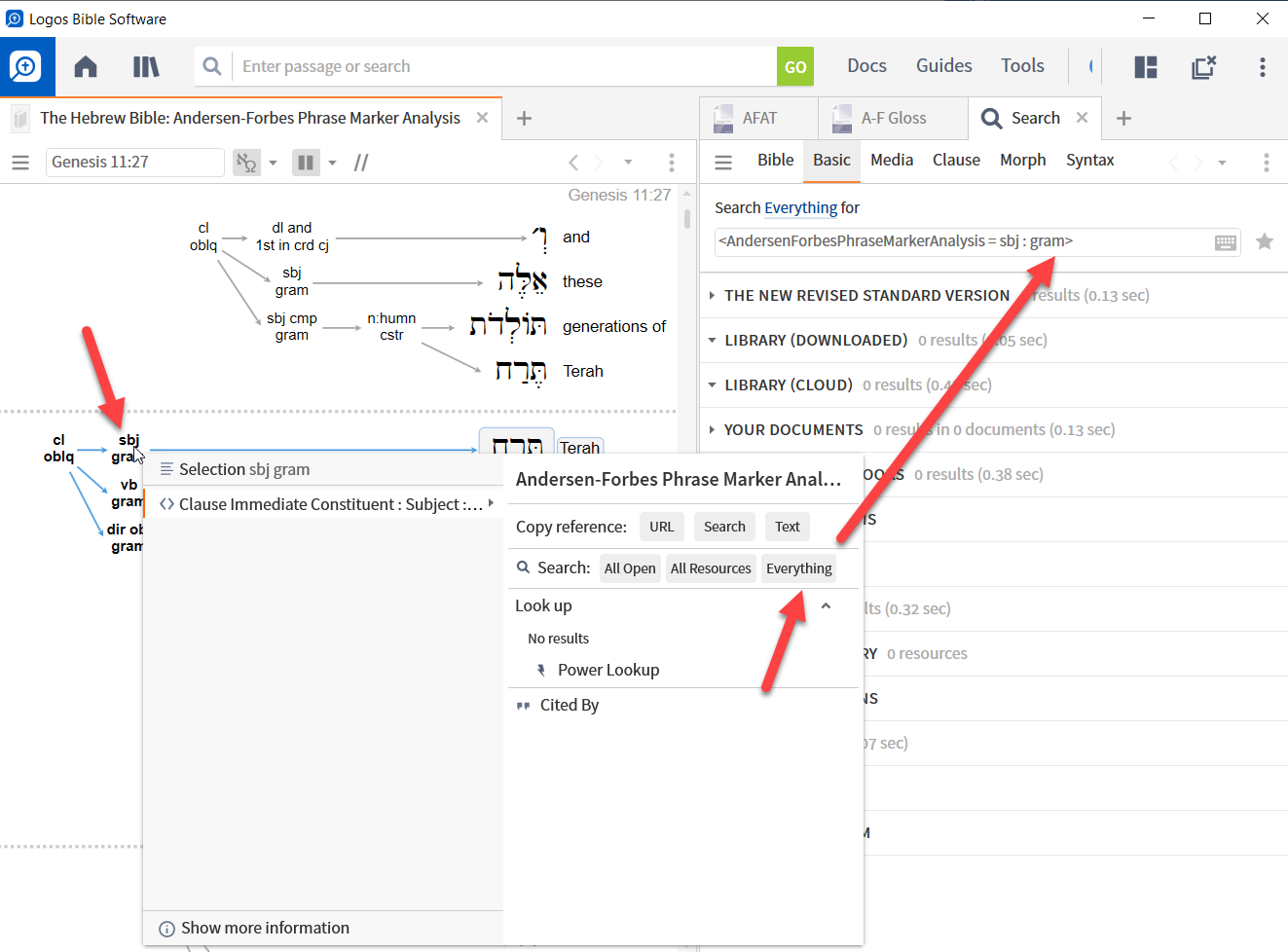The height and width of the screenshot is (952, 1288).
Task: Select the Clause search type
Action: pos(956,160)
